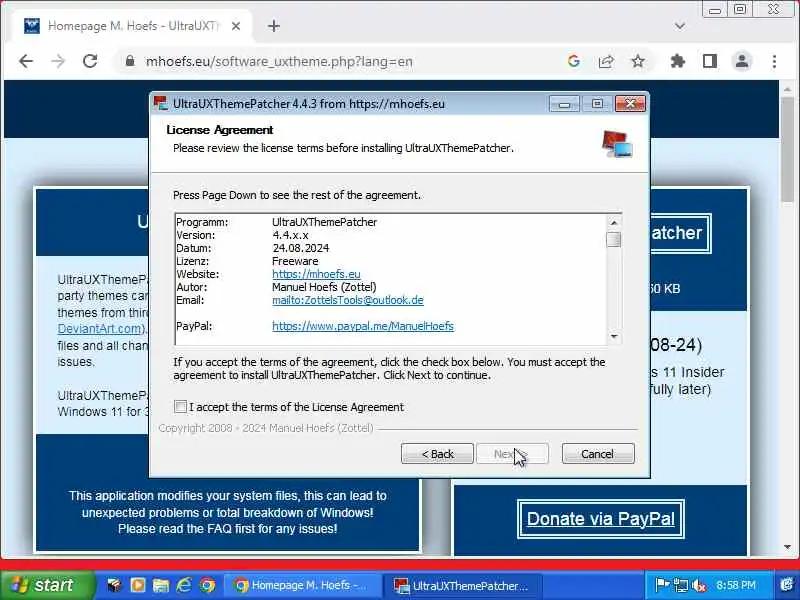Click the Cancel button in installer
Screen dimensions: 800x600
[598, 454]
